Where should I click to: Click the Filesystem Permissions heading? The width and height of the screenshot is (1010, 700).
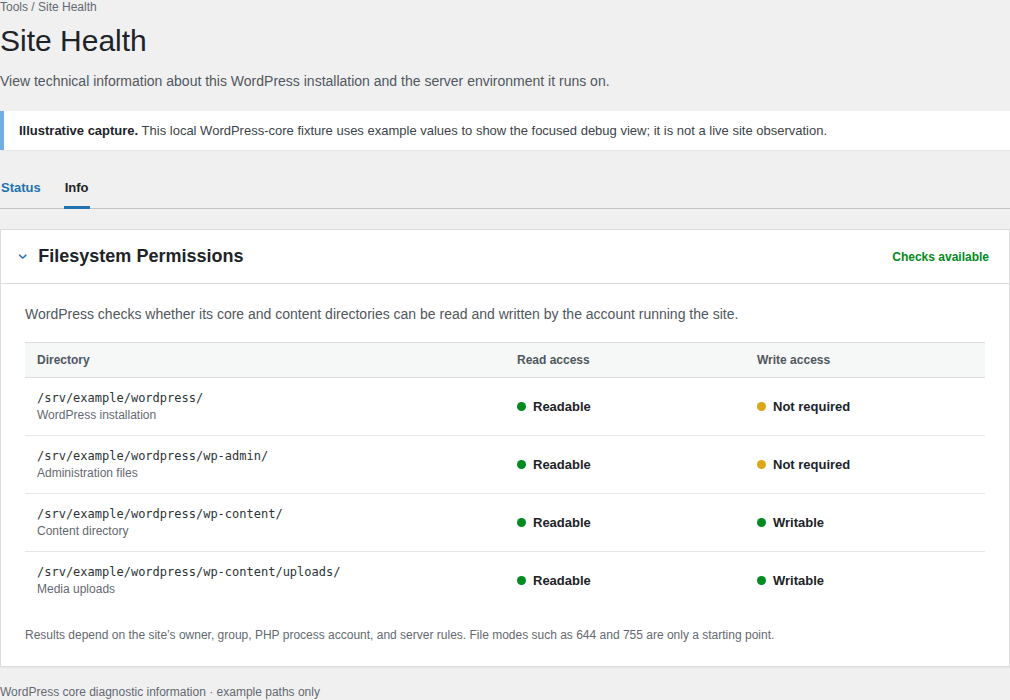click(140, 256)
